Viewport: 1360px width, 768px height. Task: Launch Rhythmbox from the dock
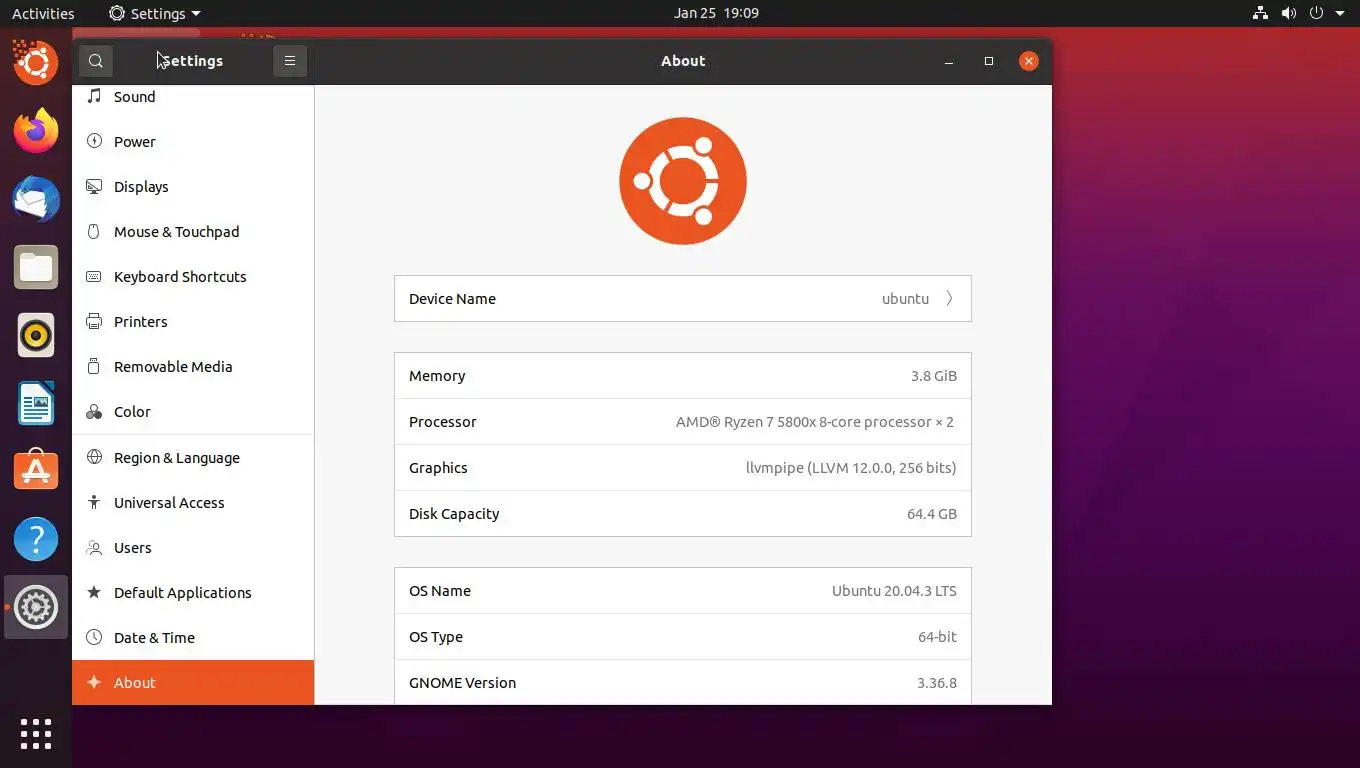point(36,335)
